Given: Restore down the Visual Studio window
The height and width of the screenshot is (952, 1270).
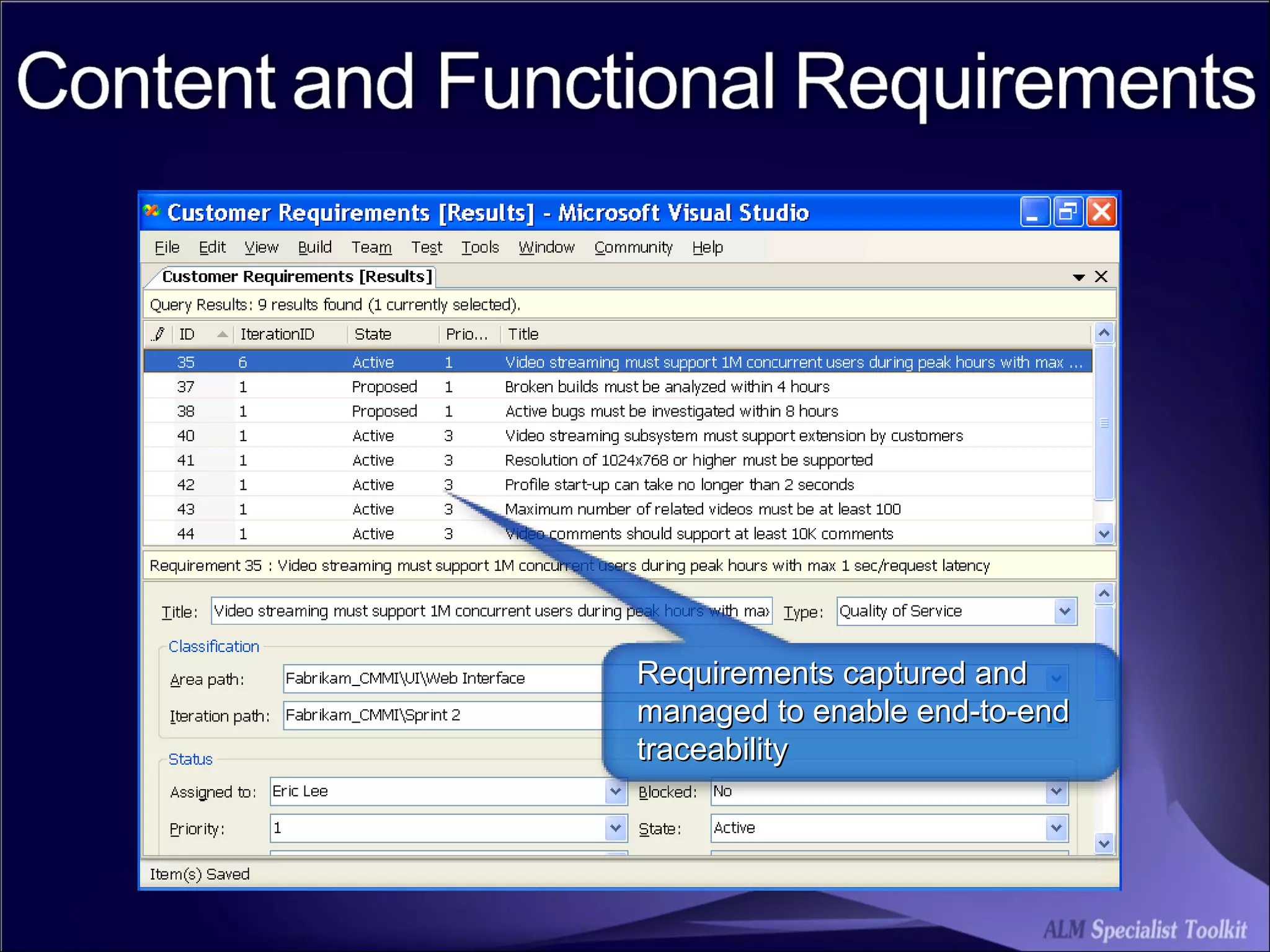Looking at the screenshot, I should pos(1068,212).
